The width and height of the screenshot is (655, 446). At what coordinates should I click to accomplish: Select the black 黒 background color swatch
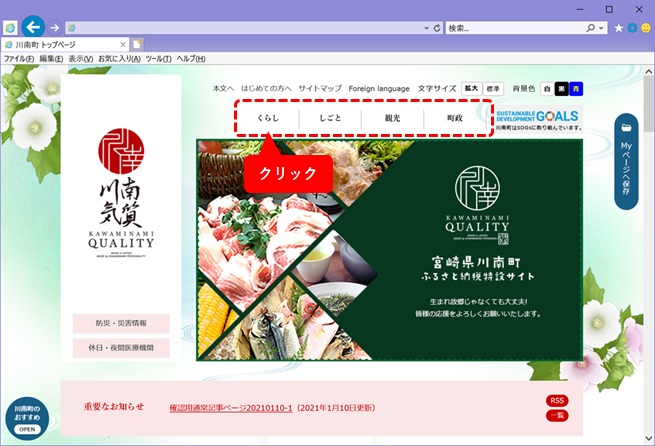pyautogui.click(x=561, y=89)
